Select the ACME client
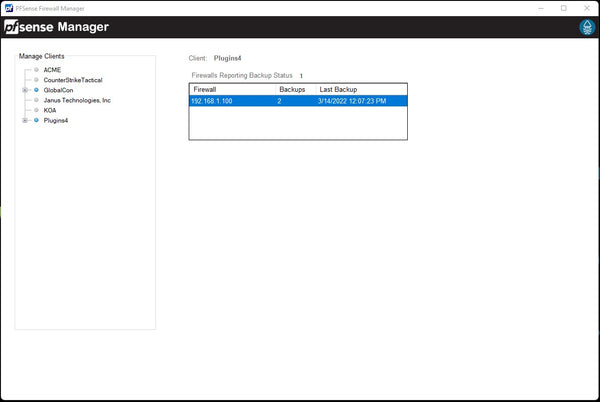Image resolution: width=600 pixels, height=402 pixels. click(52, 70)
